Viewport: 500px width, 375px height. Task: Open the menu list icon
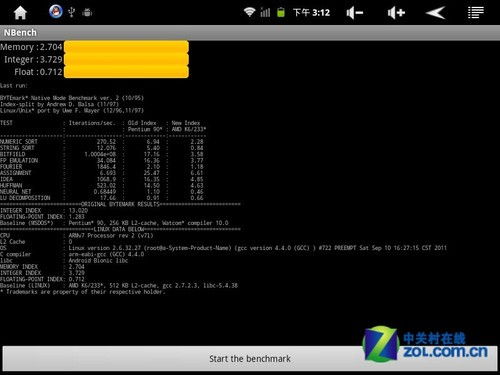point(476,13)
